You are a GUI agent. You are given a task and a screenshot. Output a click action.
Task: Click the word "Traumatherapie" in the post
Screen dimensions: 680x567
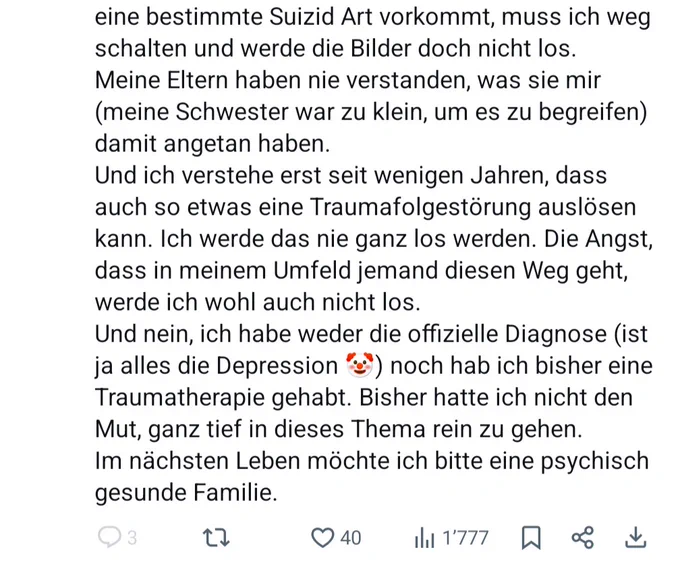click(180, 398)
